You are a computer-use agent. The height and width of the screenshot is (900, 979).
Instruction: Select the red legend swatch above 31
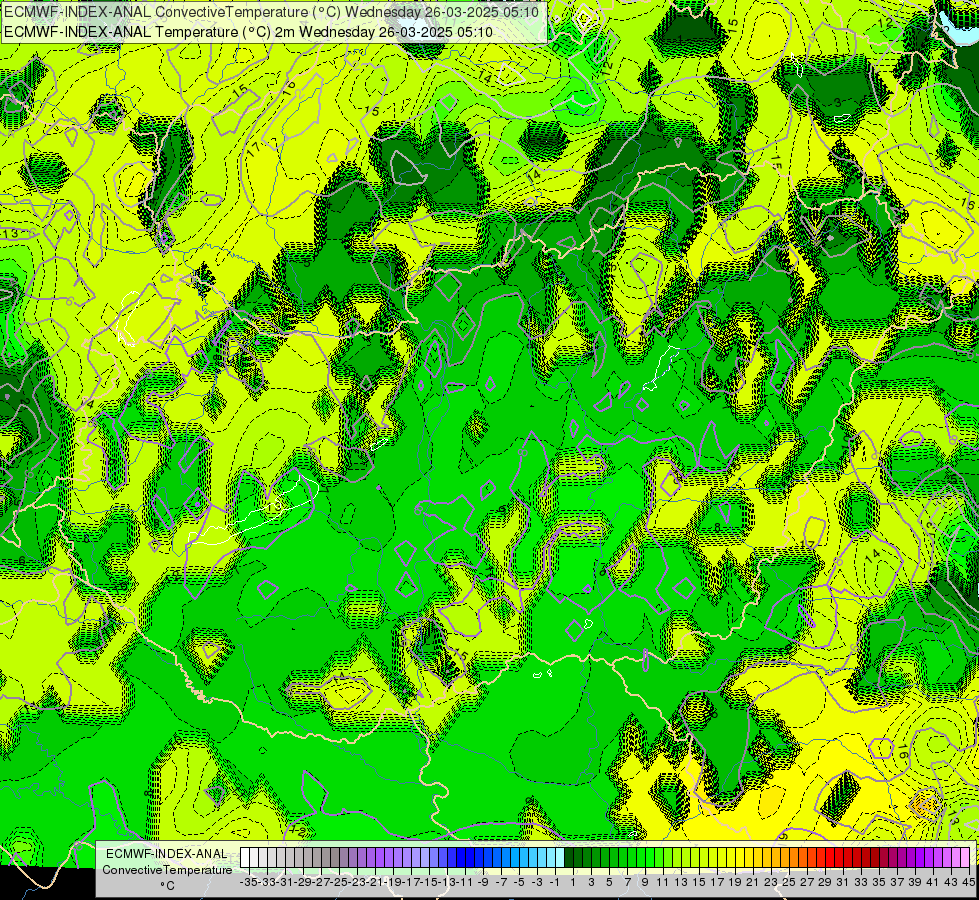839,857
